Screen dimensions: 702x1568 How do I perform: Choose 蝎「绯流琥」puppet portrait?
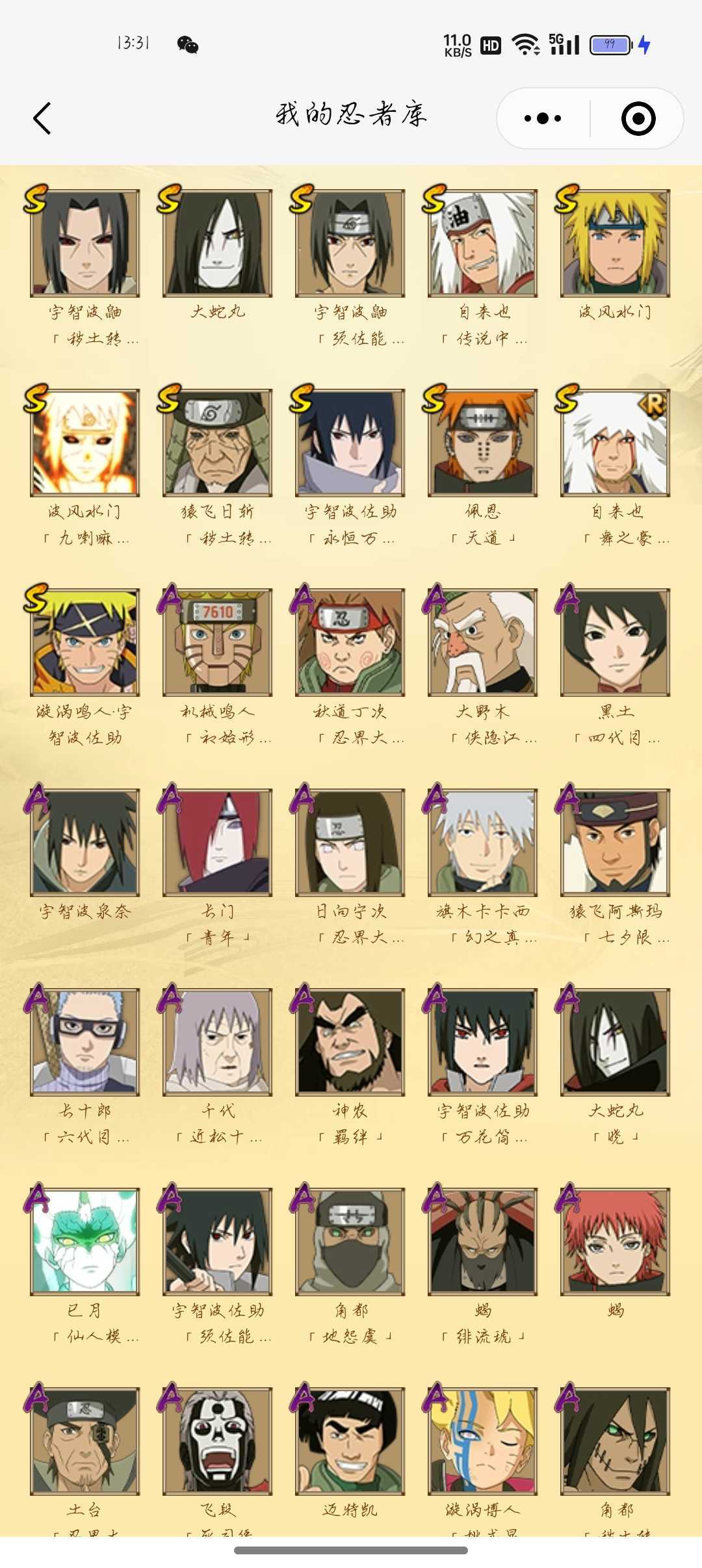pyautogui.click(x=482, y=1241)
